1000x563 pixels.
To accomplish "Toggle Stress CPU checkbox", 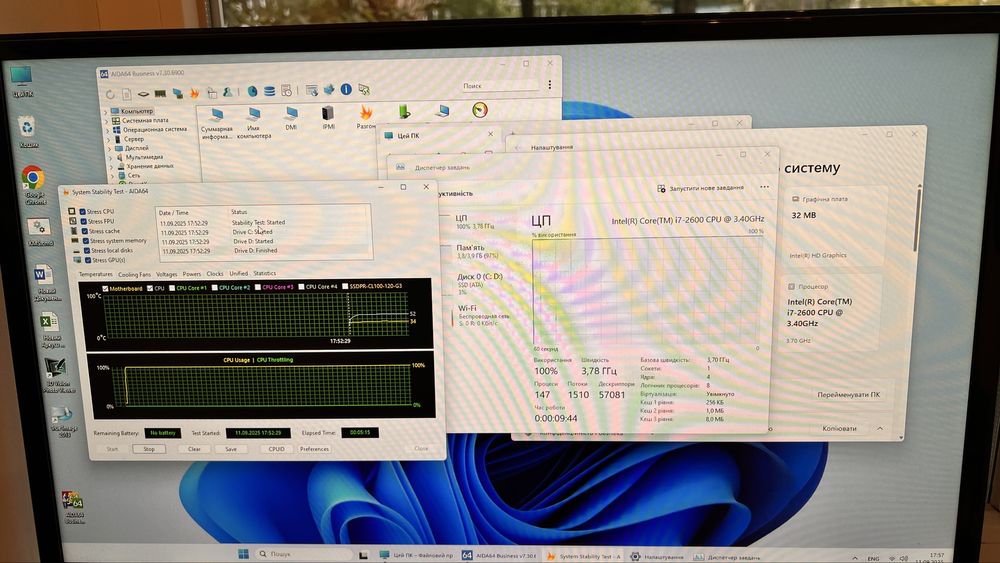I will [x=82, y=212].
